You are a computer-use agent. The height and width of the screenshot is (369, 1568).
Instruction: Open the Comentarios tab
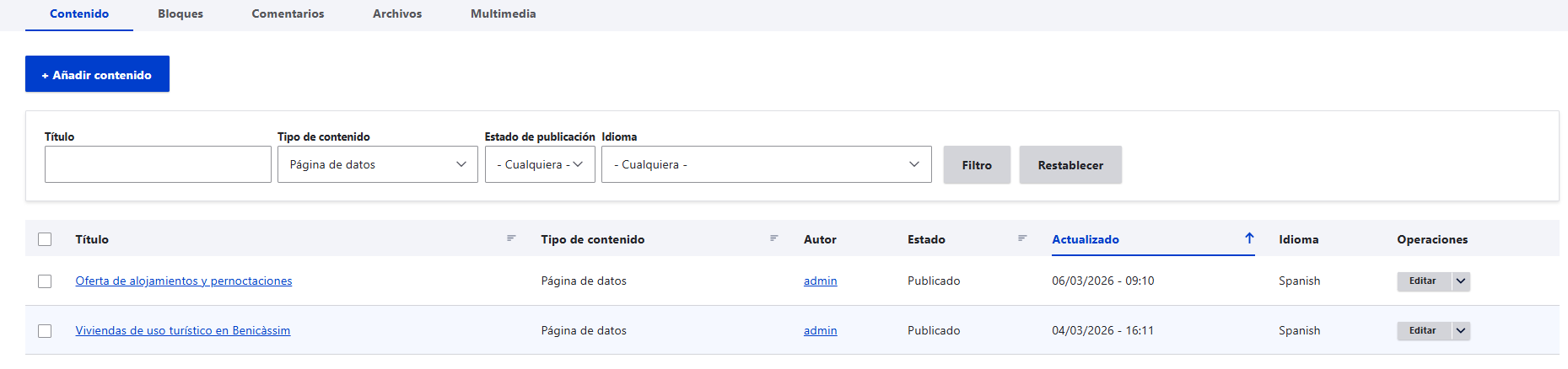coord(288,14)
